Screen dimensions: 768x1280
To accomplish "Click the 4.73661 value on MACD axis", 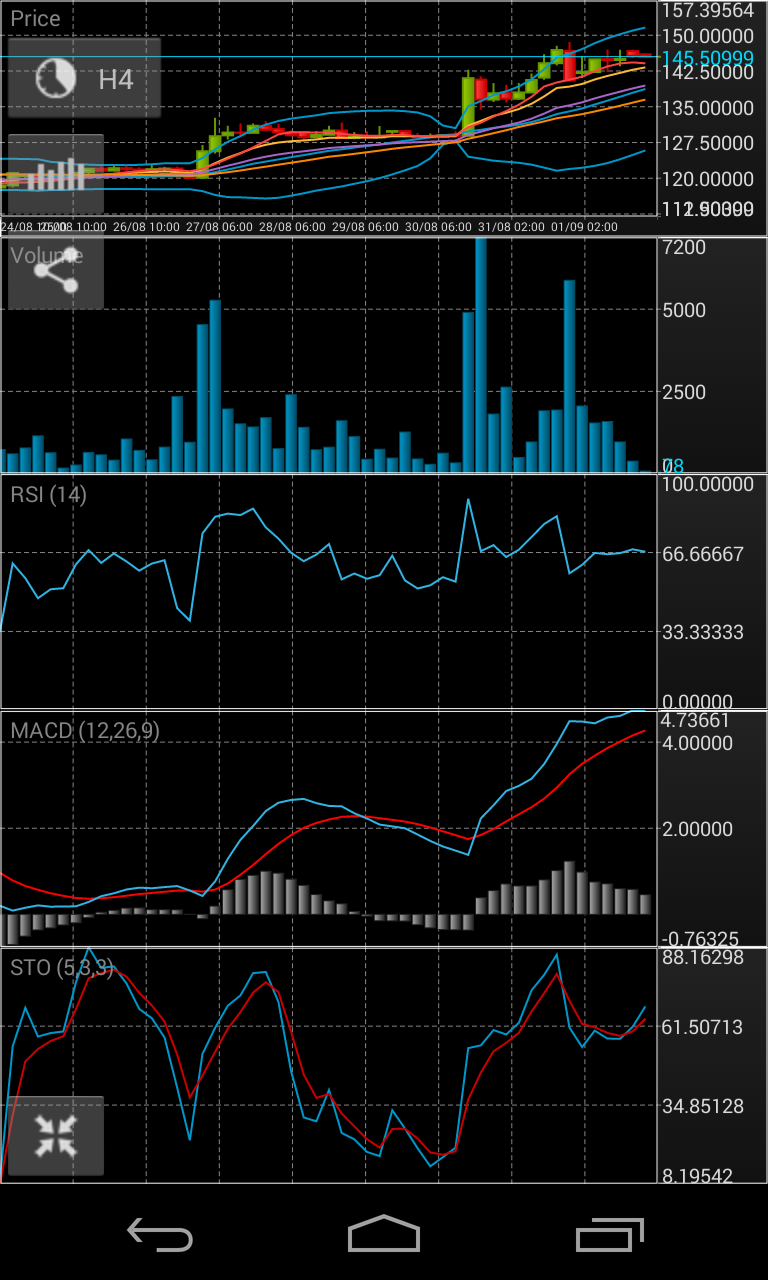I will [695, 721].
